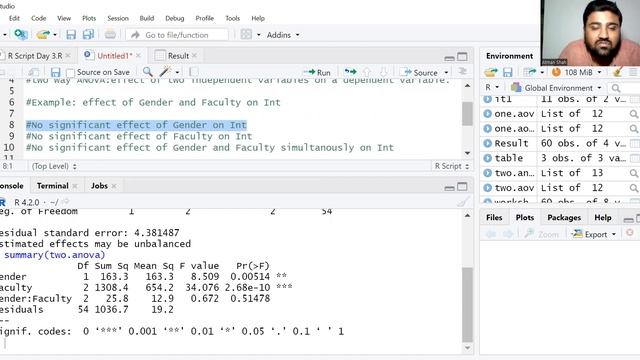Save current document from main toolbar
The height and width of the screenshot is (360, 640).
pos(71,35)
